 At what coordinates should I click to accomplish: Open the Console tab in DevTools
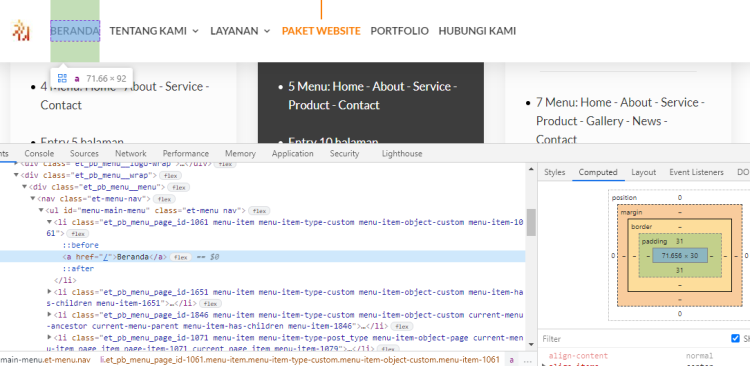pyautogui.click(x=39, y=154)
